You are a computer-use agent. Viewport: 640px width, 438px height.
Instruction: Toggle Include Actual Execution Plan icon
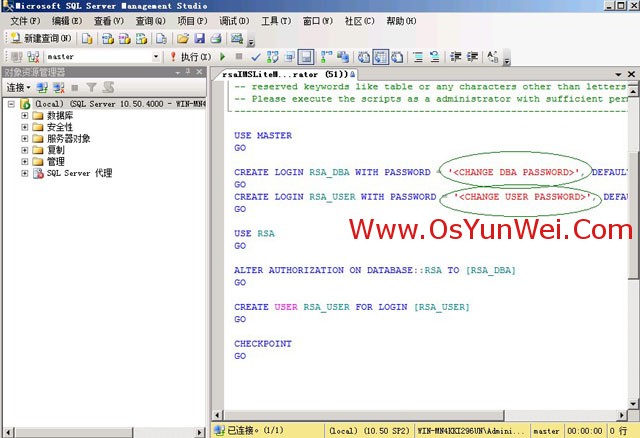click(x=326, y=57)
